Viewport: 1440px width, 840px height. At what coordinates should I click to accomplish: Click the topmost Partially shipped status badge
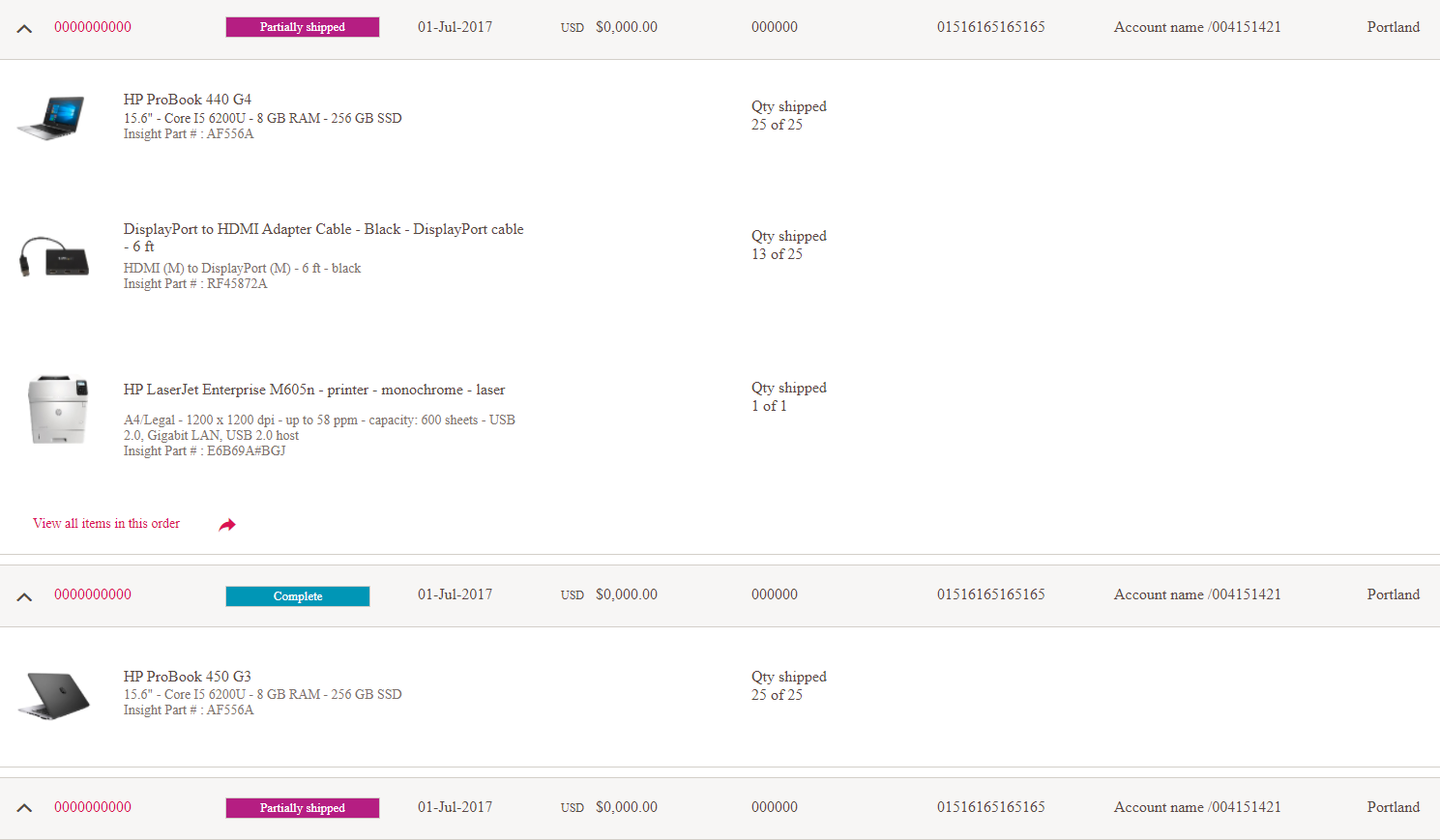[x=303, y=27]
